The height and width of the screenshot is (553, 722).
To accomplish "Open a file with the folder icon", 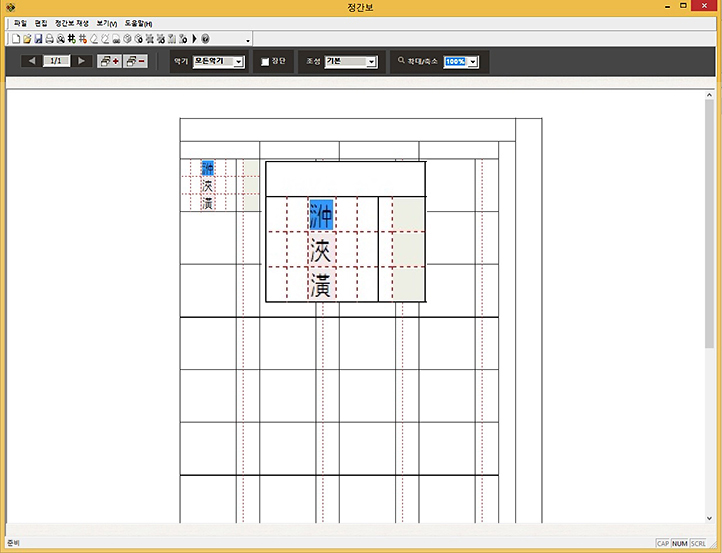I will 27,39.
